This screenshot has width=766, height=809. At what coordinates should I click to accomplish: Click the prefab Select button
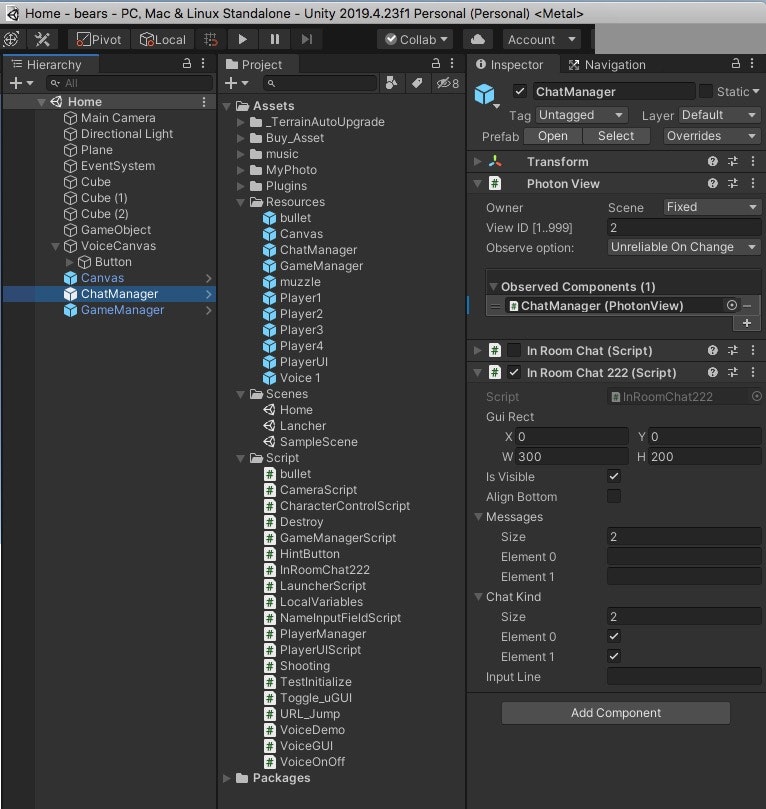616,136
